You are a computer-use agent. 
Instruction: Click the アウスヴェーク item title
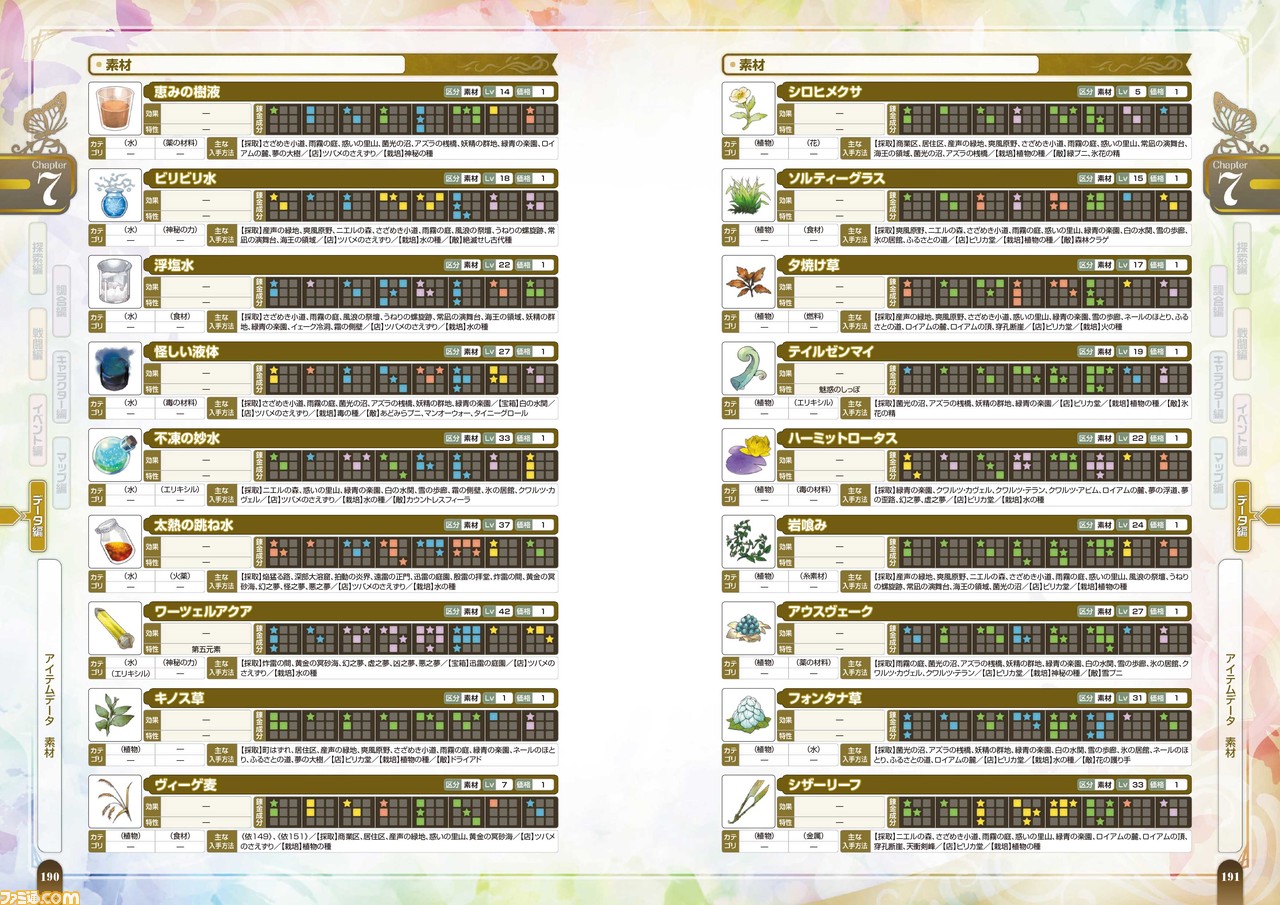tap(830, 611)
